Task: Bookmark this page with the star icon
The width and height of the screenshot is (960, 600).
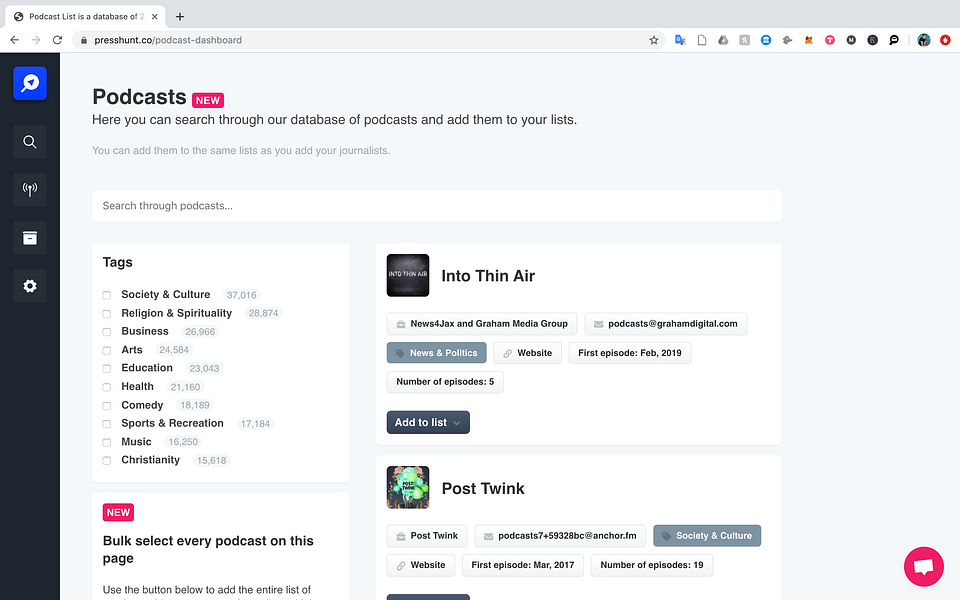Action: tap(654, 40)
